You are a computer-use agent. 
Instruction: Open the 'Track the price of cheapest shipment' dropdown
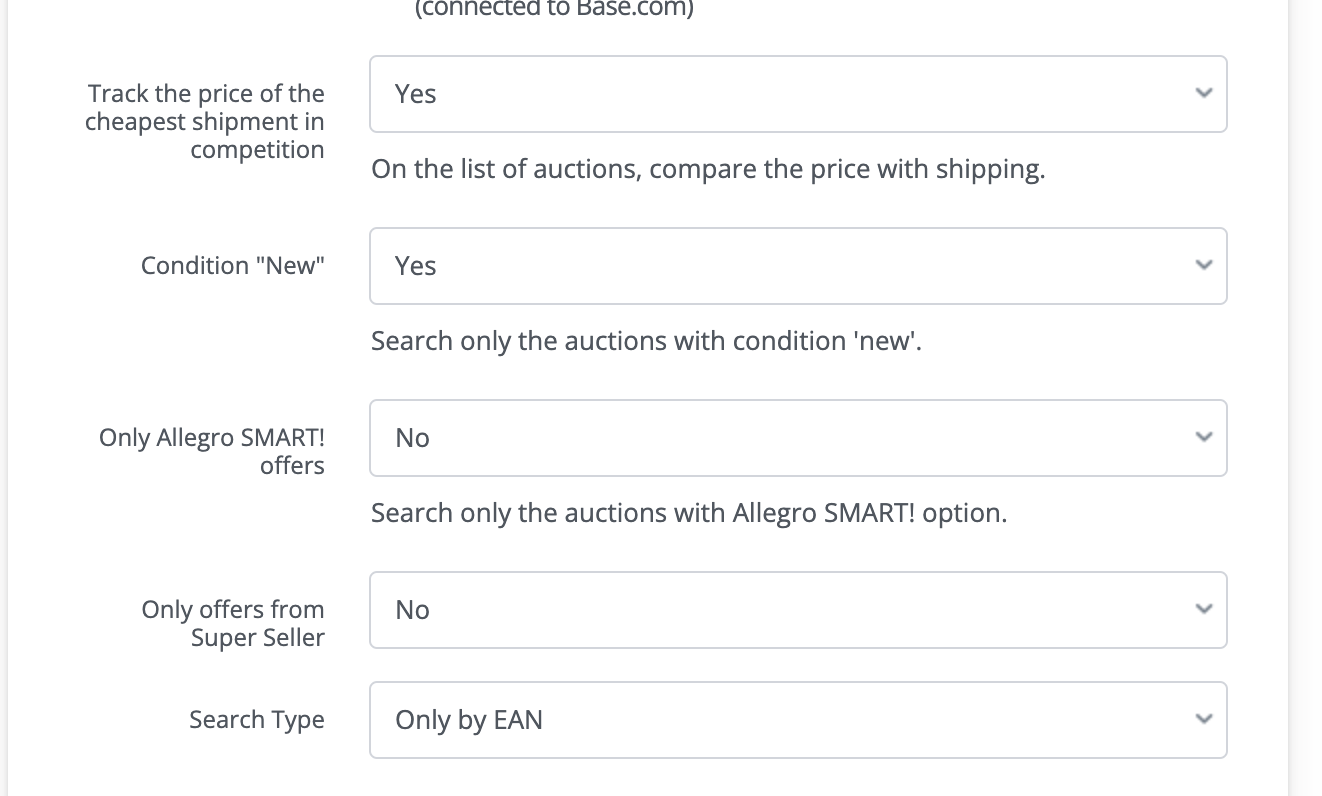click(x=797, y=94)
